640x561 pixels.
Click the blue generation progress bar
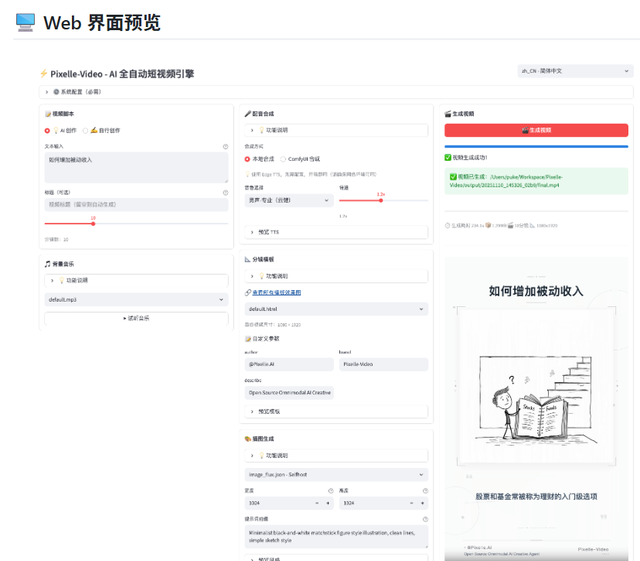point(536,146)
